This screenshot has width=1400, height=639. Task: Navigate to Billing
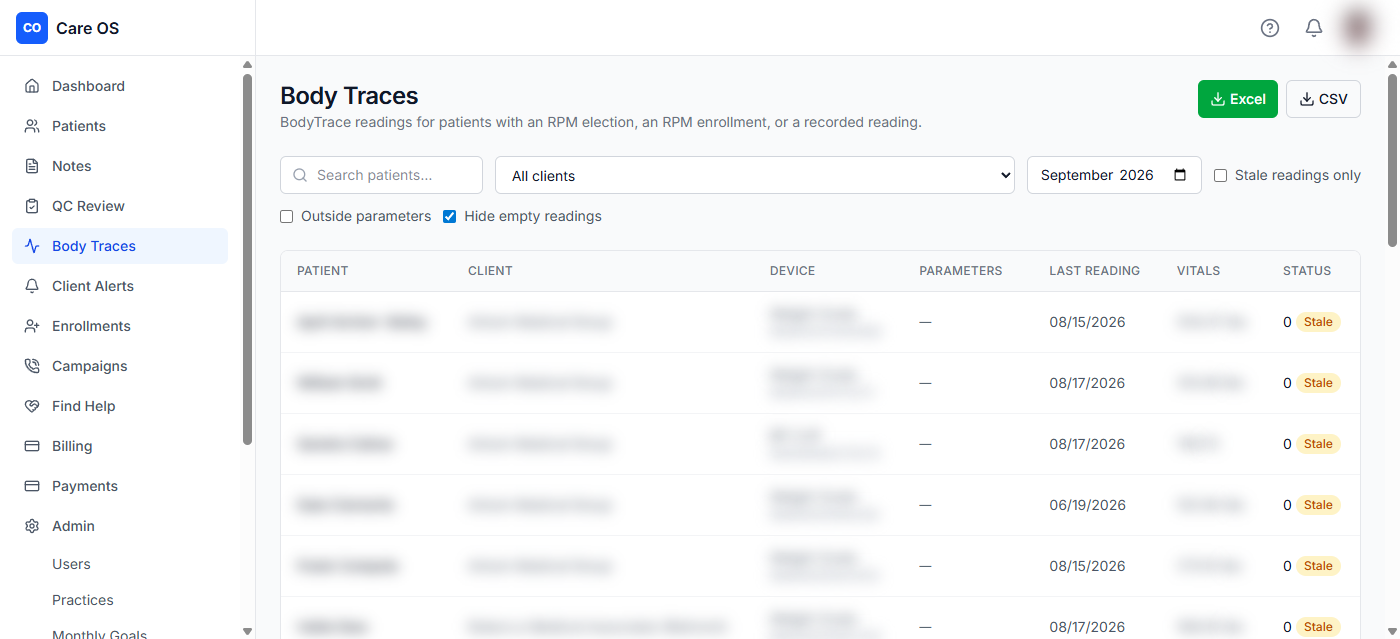click(x=120, y=446)
